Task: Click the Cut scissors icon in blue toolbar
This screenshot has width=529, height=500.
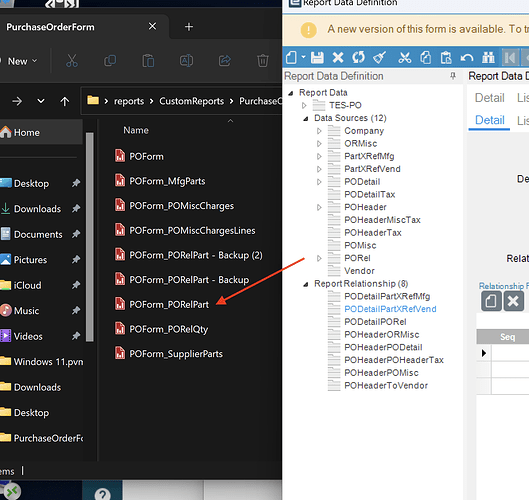Action: click(x=405, y=58)
